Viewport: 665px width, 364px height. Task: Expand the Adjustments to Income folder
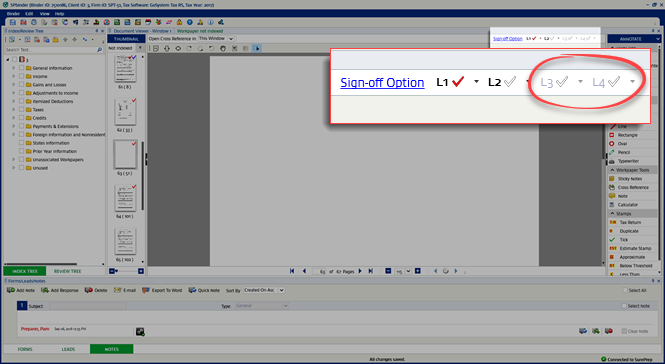(x=14, y=93)
